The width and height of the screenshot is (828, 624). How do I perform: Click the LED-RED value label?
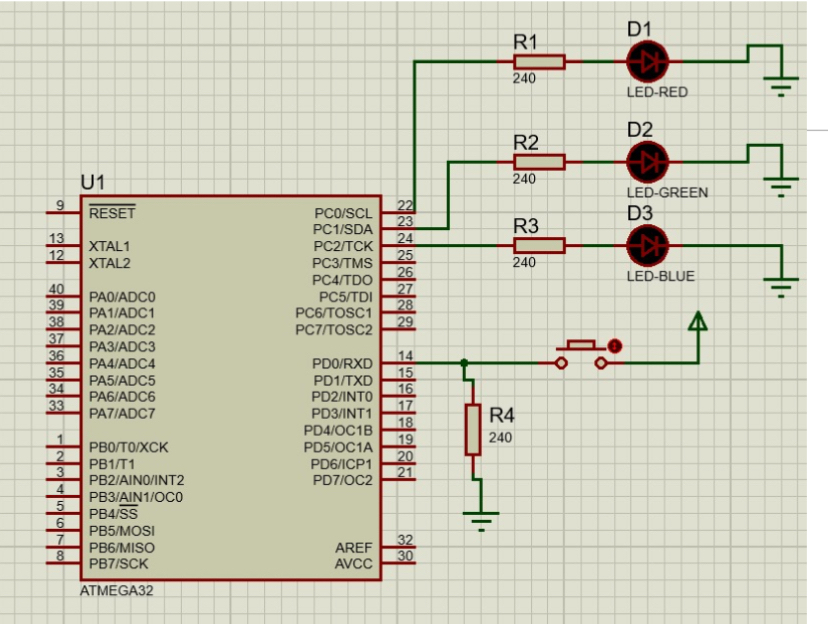(x=657, y=92)
